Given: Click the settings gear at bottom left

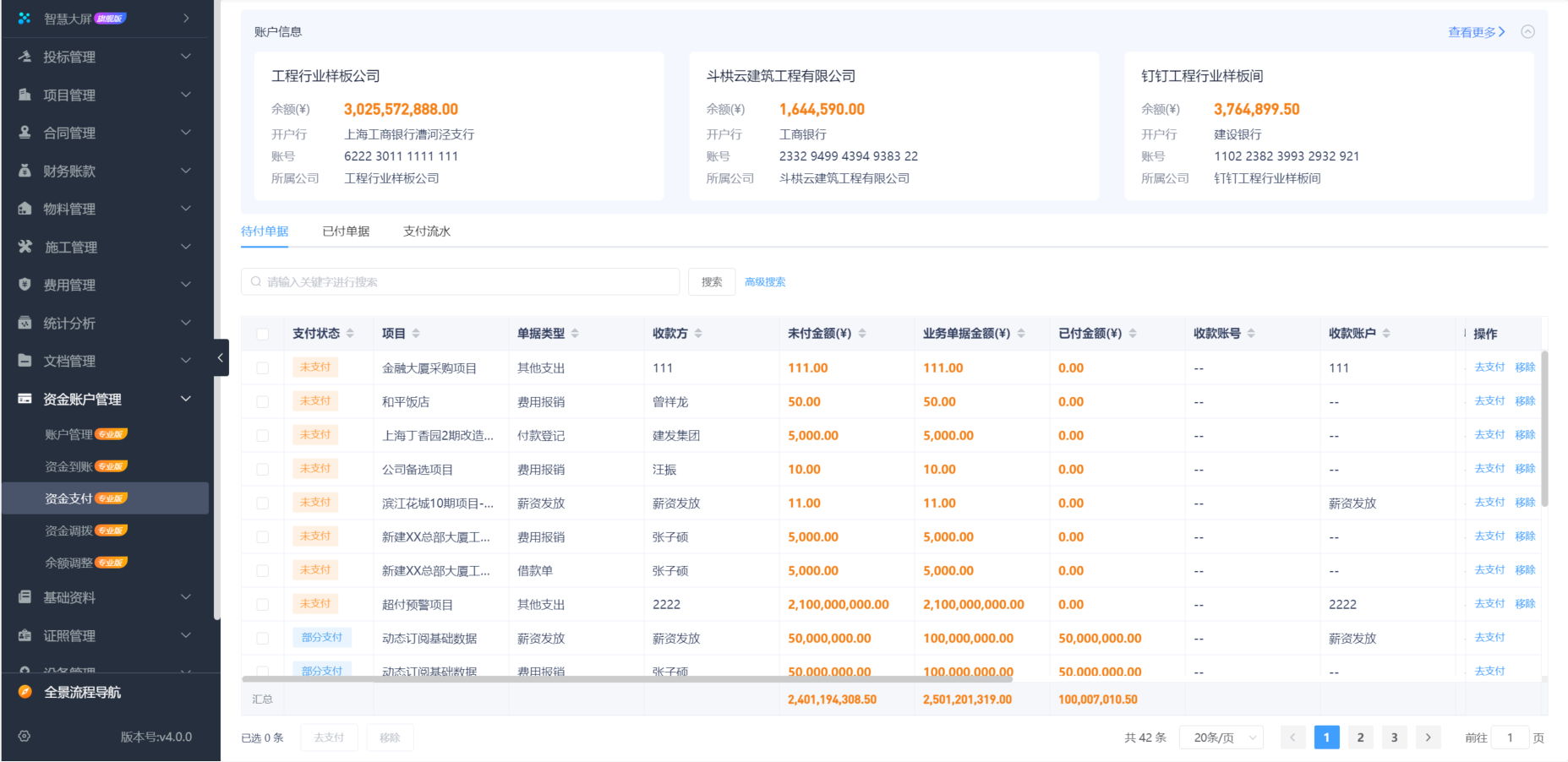Looking at the screenshot, I should point(23,736).
